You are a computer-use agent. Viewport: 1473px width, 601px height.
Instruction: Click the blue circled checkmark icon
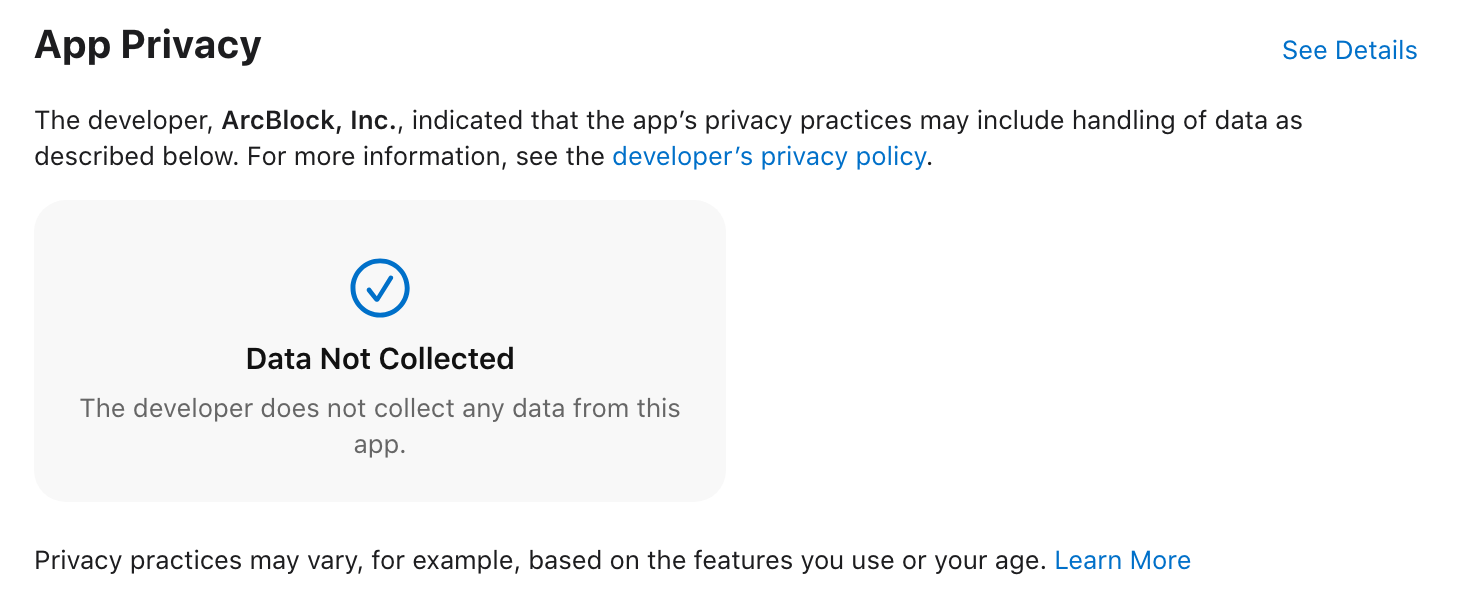pos(380,288)
